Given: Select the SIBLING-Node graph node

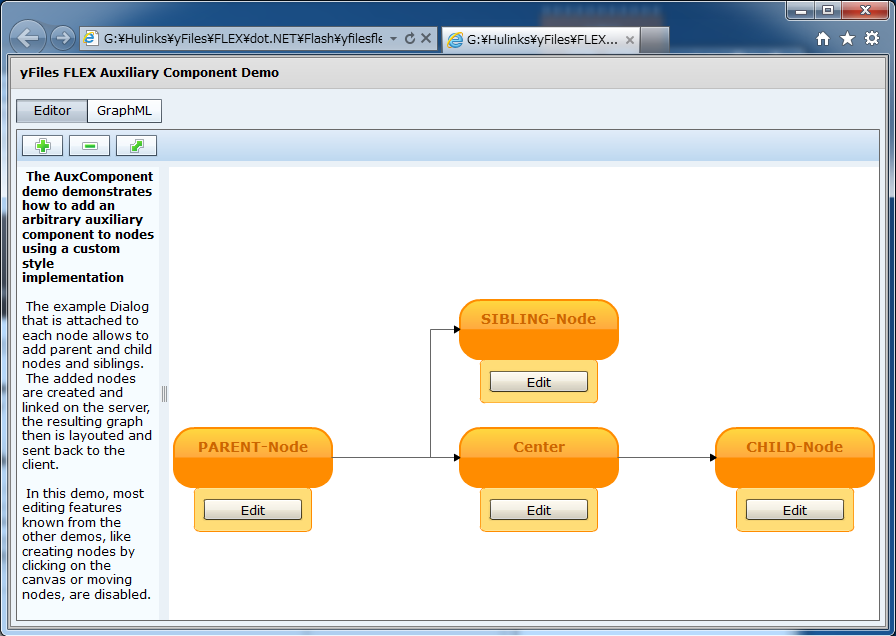Looking at the screenshot, I should pos(539,330).
